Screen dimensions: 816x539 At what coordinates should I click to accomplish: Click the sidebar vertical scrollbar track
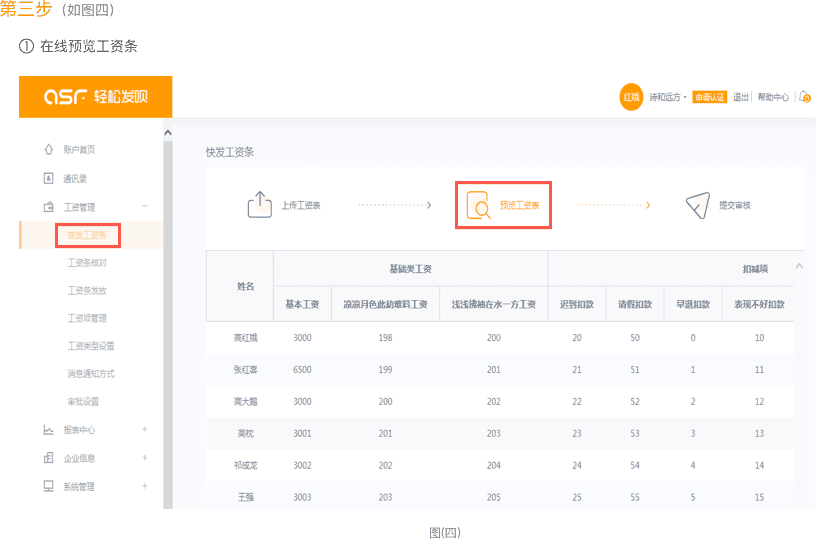[168, 324]
